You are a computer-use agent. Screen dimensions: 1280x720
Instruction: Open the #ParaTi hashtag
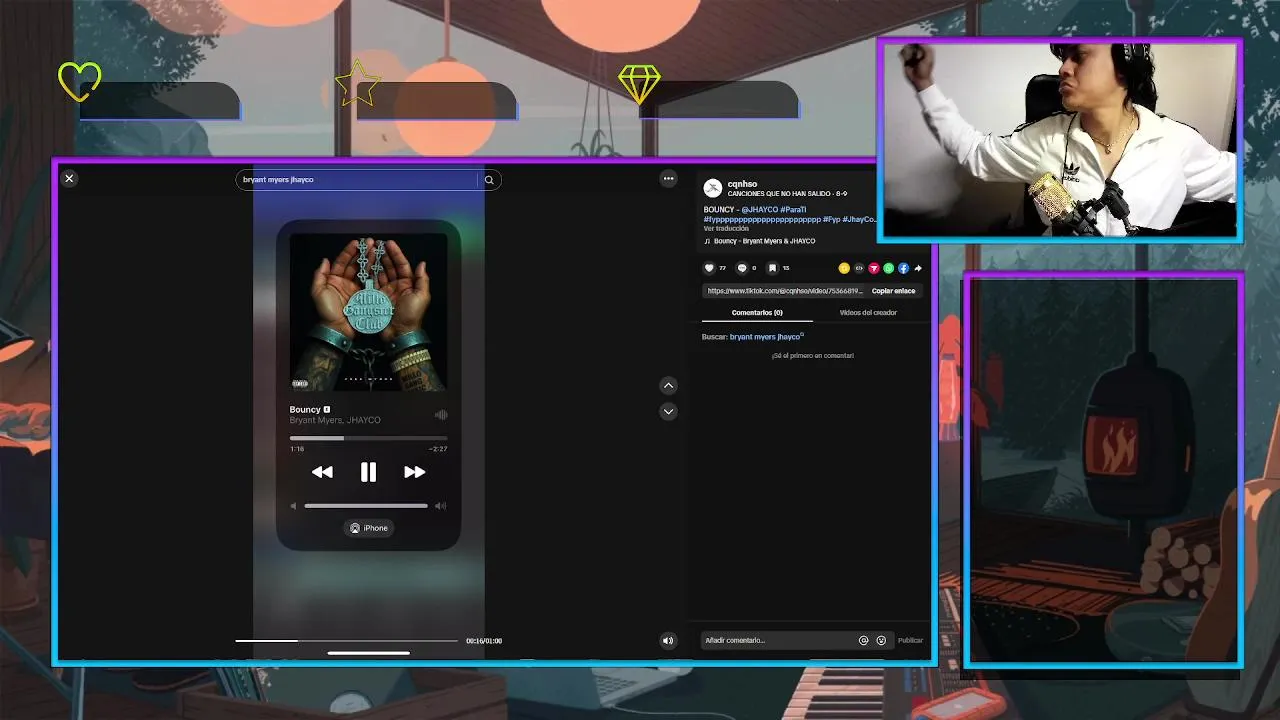click(793, 210)
